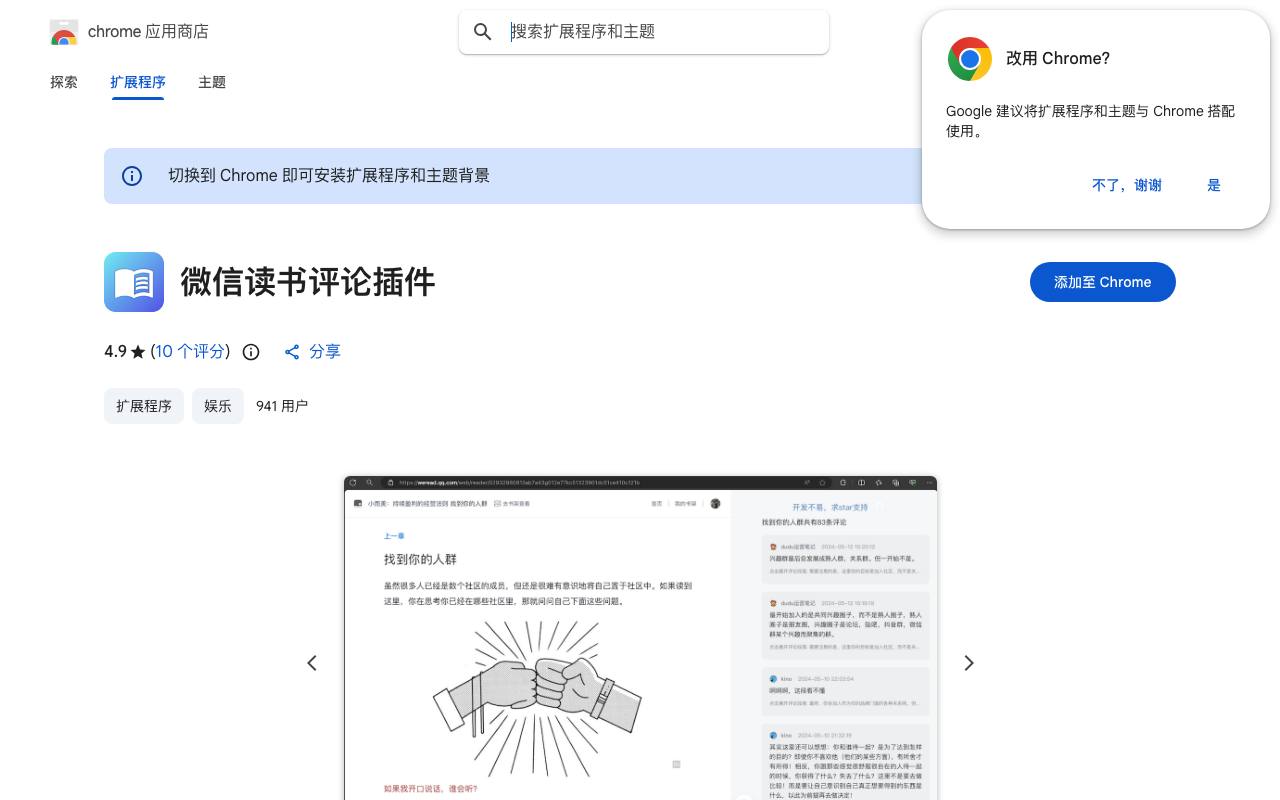1280x800 pixels.
Task: Switch to the 主题 tab
Action: pos(212,82)
